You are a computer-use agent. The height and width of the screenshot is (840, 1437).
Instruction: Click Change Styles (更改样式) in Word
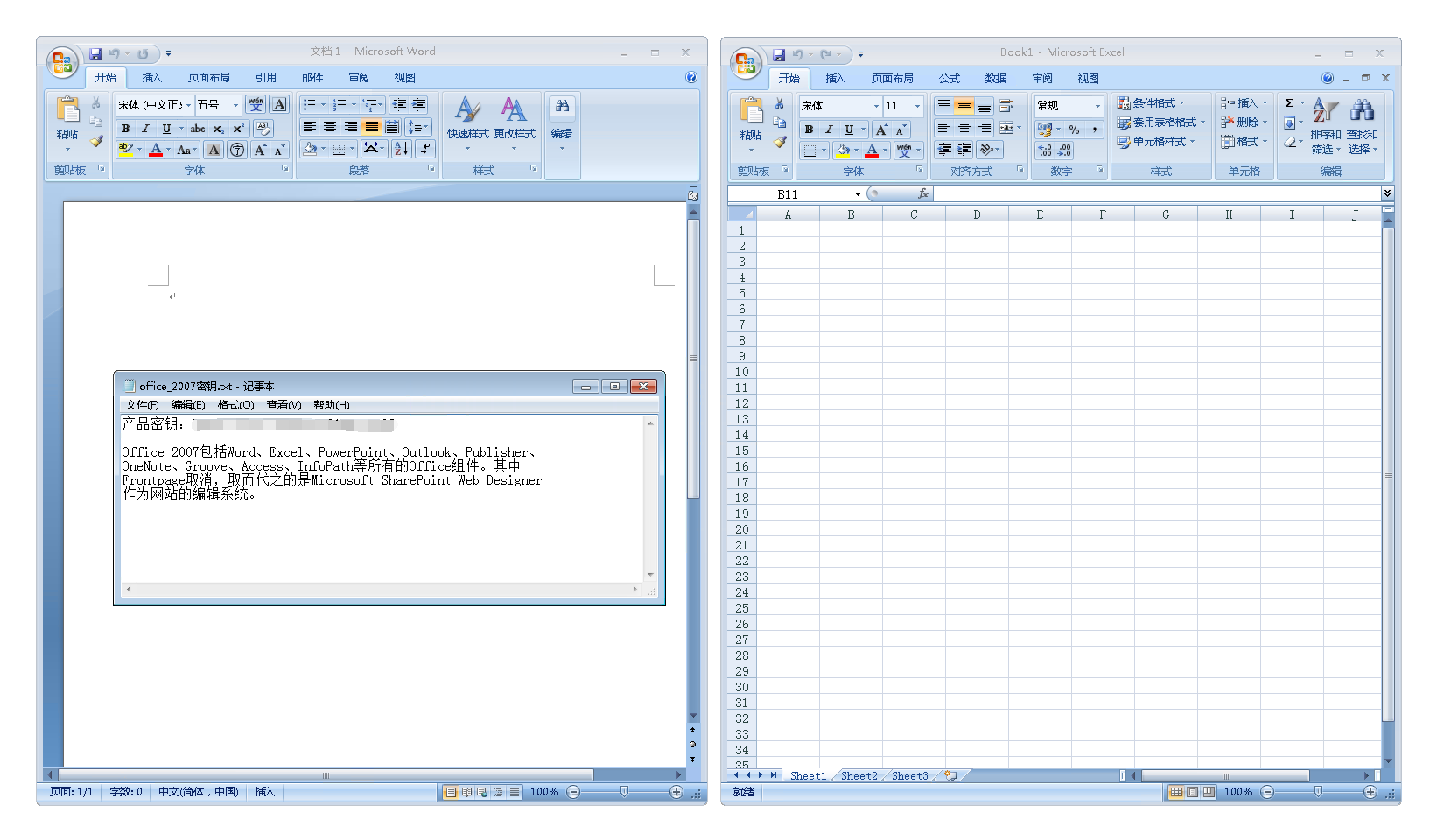(515, 122)
